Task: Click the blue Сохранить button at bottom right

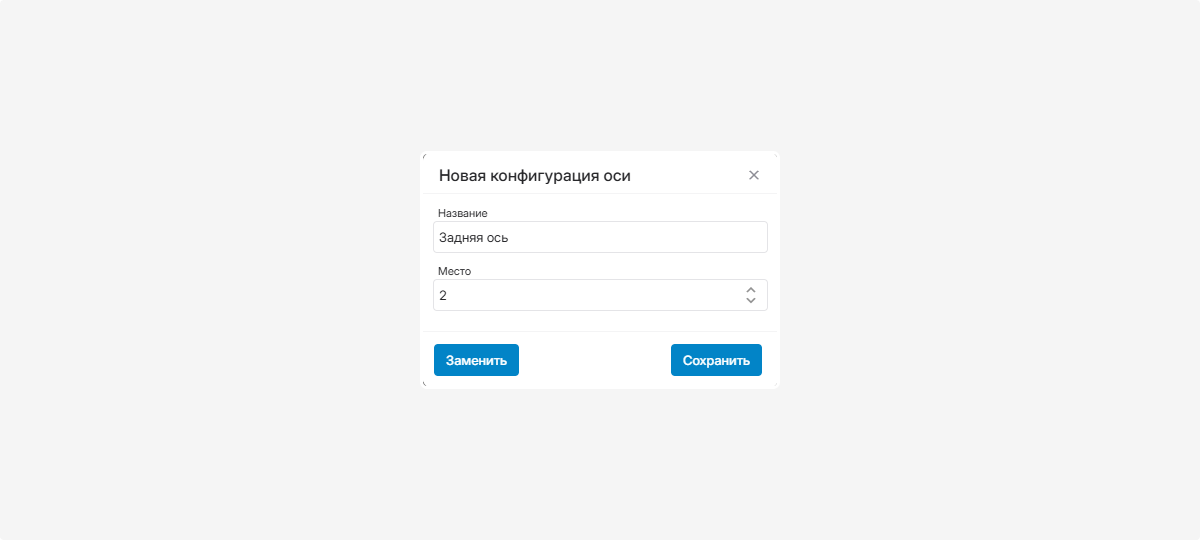Action: pyautogui.click(x=716, y=360)
